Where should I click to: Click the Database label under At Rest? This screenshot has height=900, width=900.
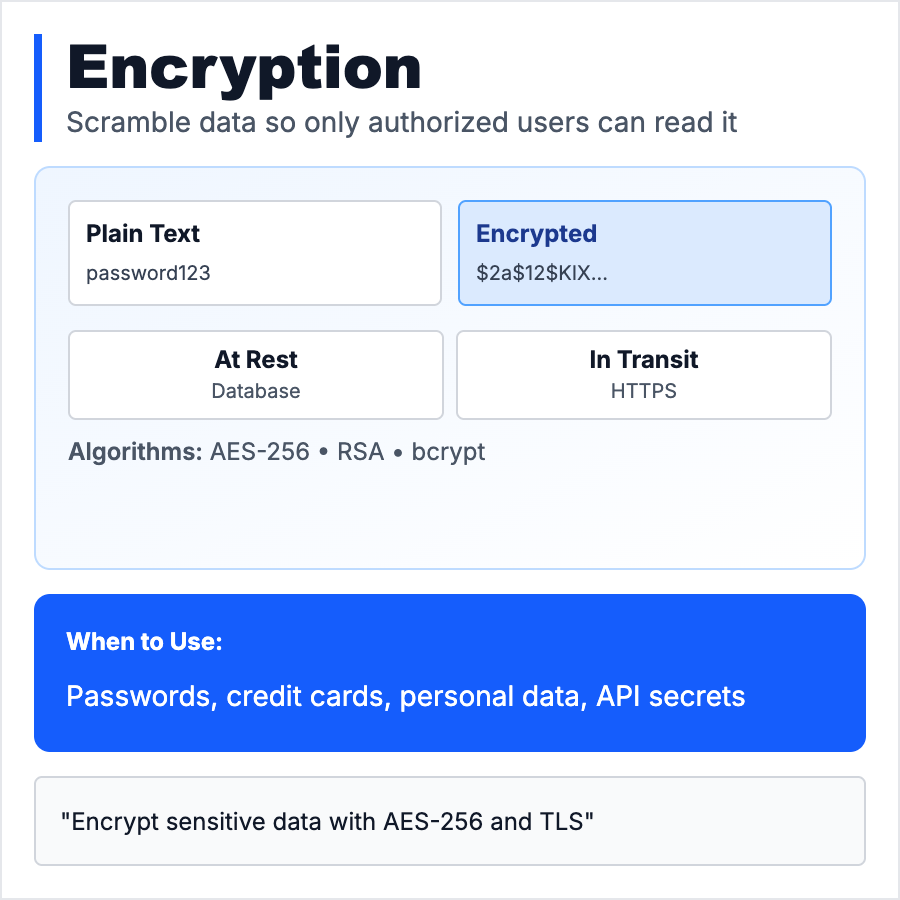click(256, 391)
